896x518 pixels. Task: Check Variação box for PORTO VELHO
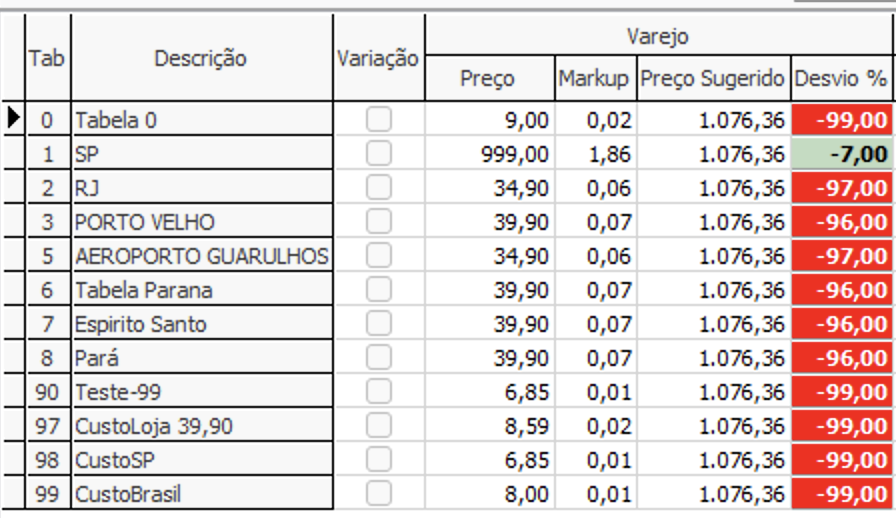pos(378,222)
